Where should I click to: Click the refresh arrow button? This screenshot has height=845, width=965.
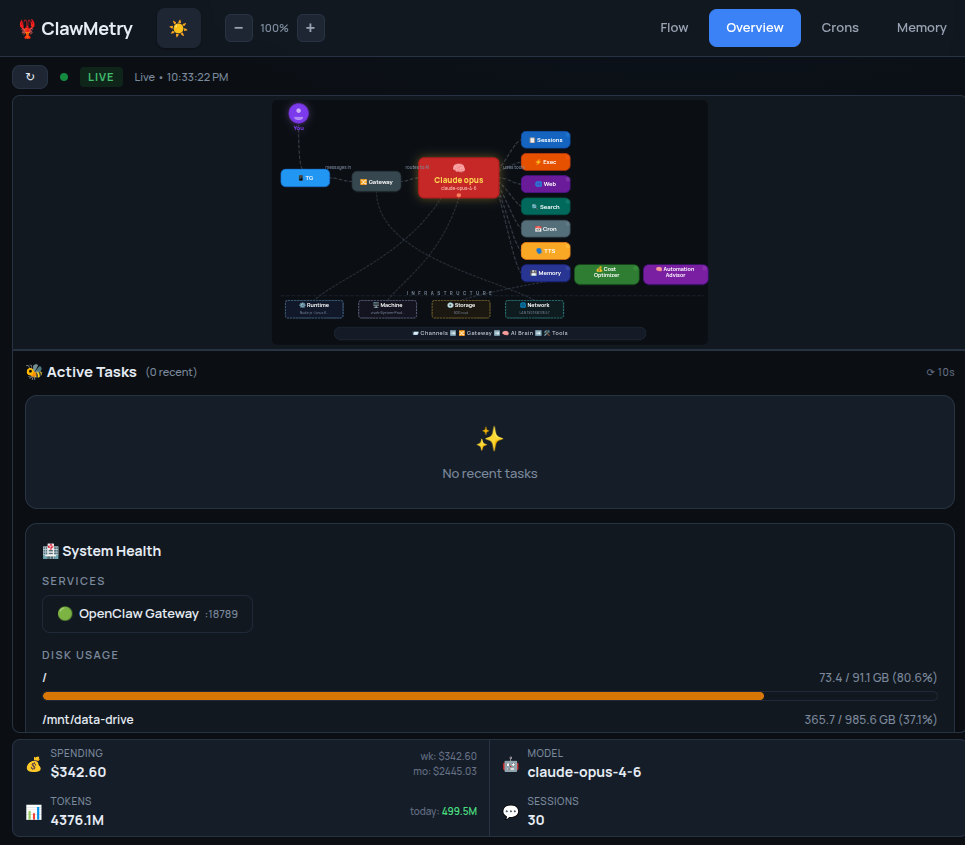30,77
